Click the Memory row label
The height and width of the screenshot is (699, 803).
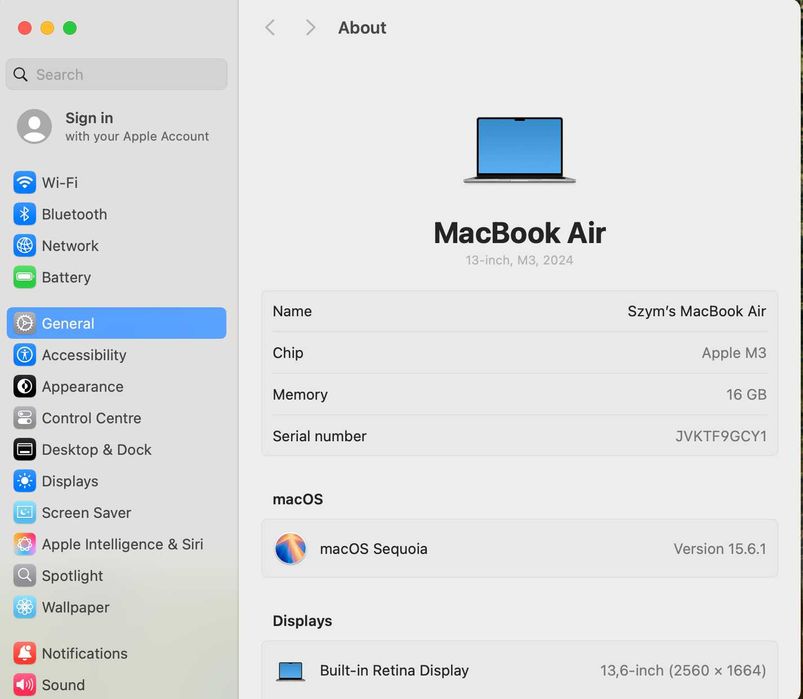tap(300, 395)
